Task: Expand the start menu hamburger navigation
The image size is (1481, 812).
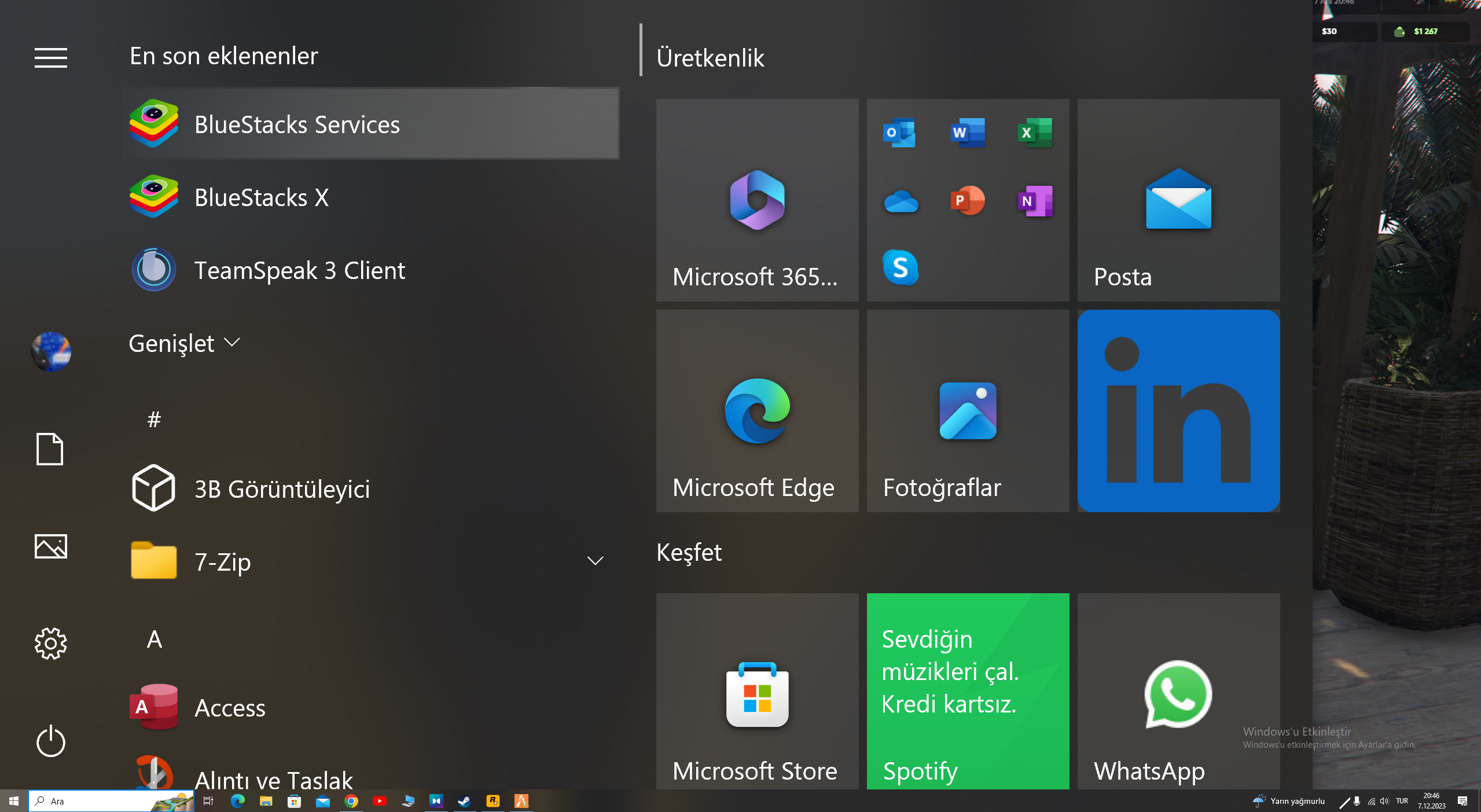Action: point(51,57)
